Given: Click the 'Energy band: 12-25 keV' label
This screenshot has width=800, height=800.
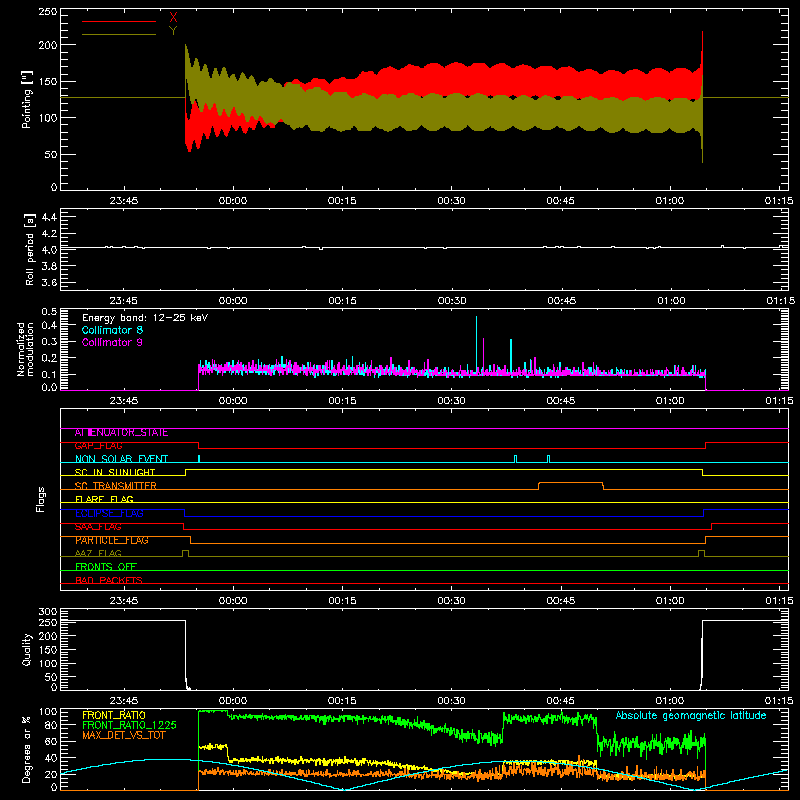Looking at the screenshot, I should click(145, 318).
